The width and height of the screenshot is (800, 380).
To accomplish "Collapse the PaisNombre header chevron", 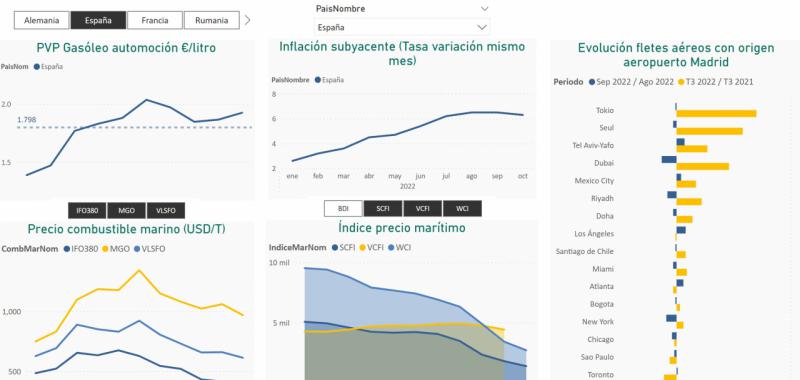I will [x=485, y=9].
